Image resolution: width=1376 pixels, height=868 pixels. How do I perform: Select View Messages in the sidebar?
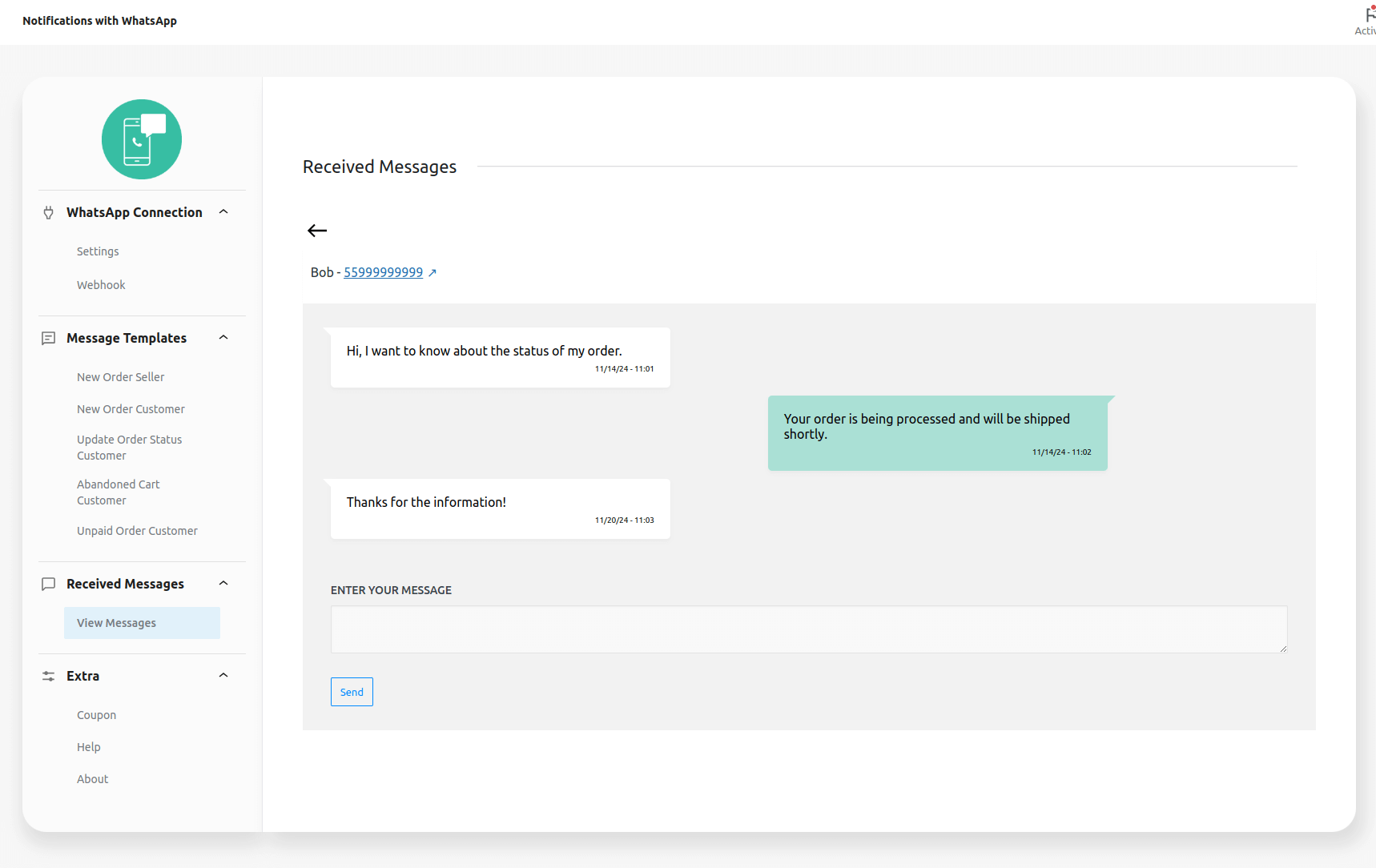pyautogui.click(x=116, y=622)
